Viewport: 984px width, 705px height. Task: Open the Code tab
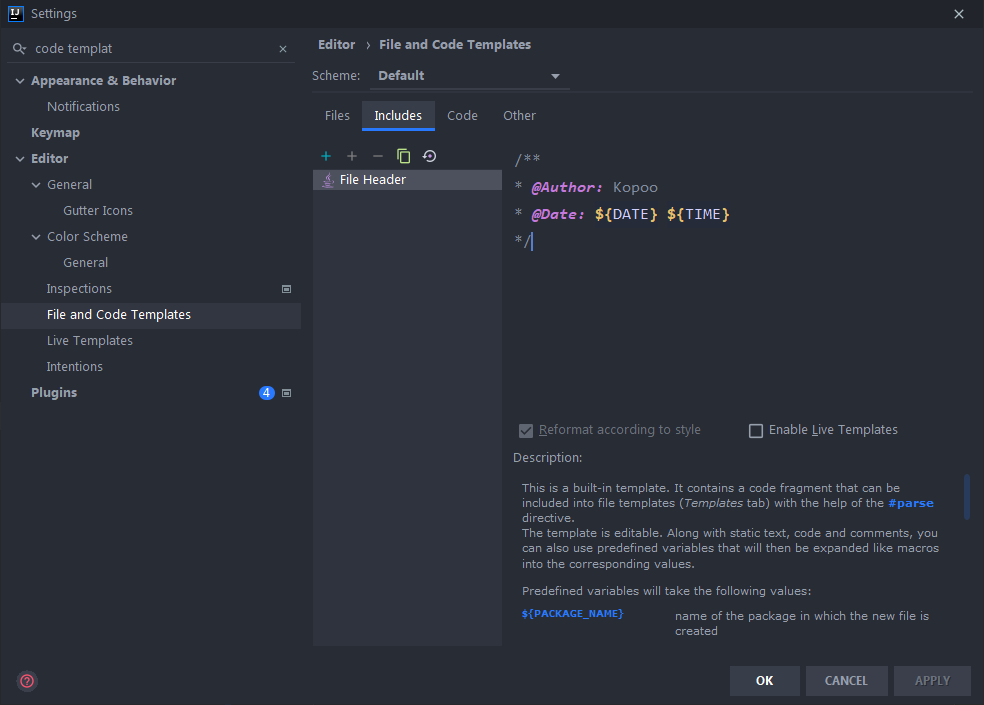point(462,116)
